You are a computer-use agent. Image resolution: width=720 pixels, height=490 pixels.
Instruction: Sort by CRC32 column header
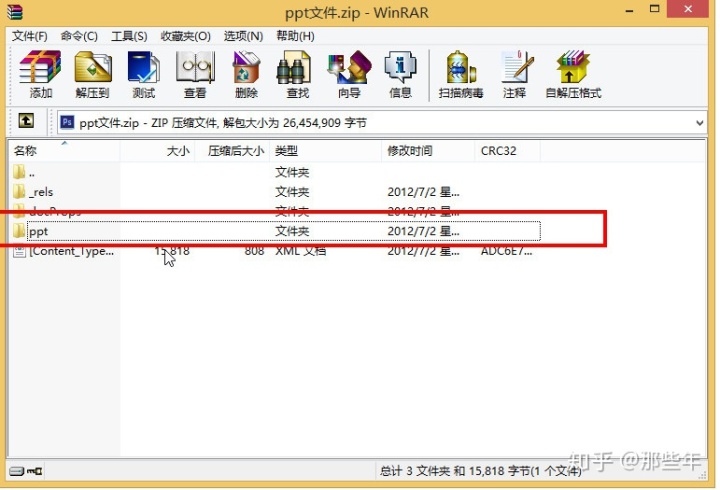click(x=507, y=151)
